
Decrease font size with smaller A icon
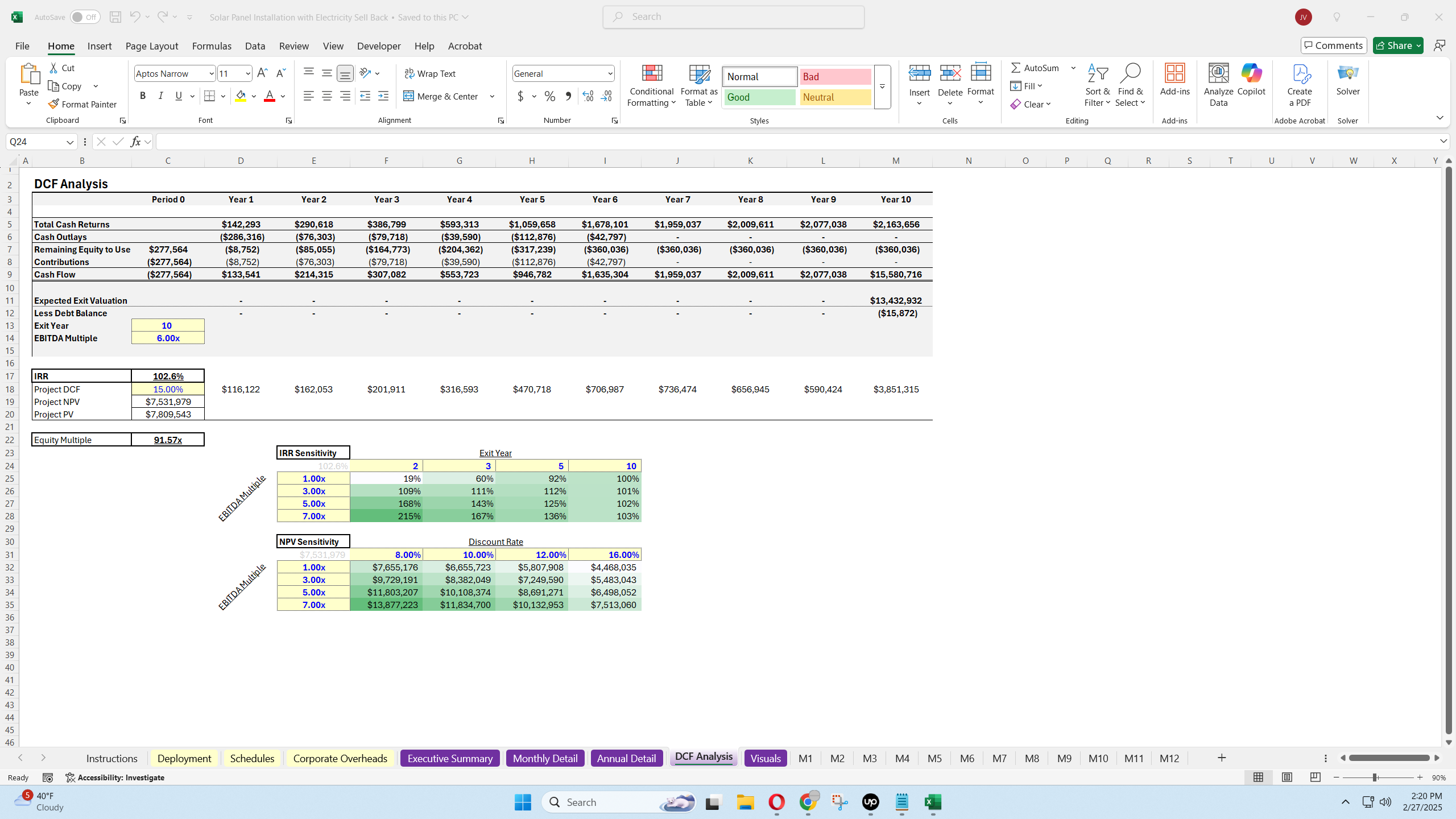(280, 73)
